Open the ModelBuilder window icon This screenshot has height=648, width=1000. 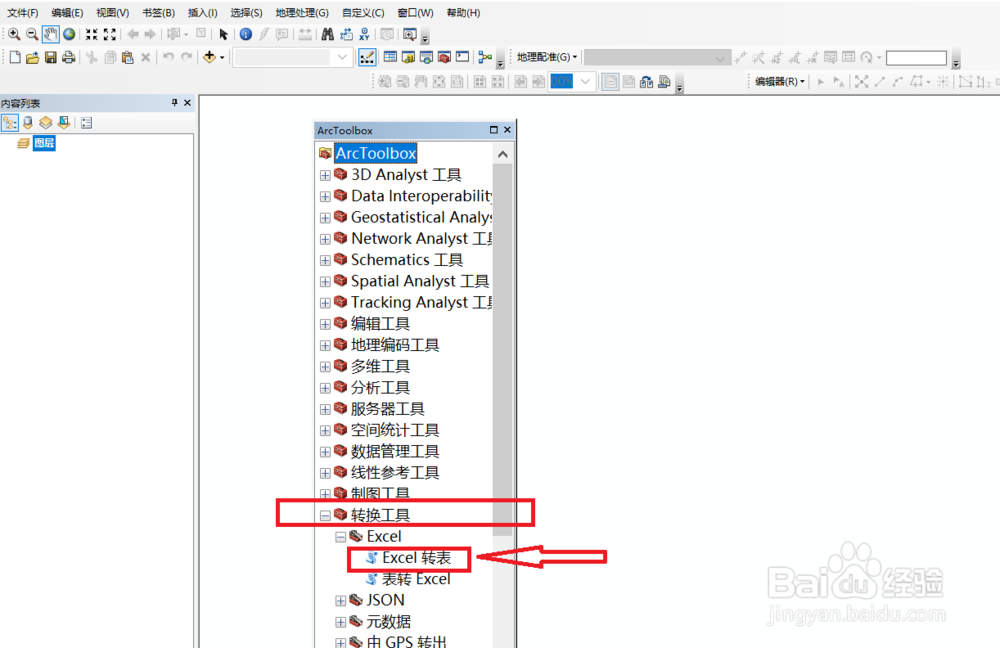(485, 57)
